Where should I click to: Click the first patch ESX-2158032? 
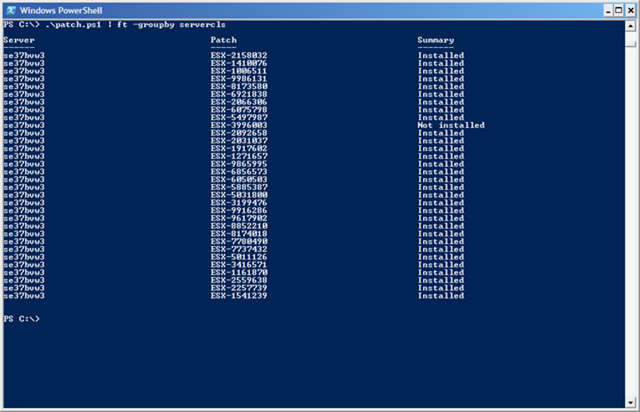coord(239,56)
